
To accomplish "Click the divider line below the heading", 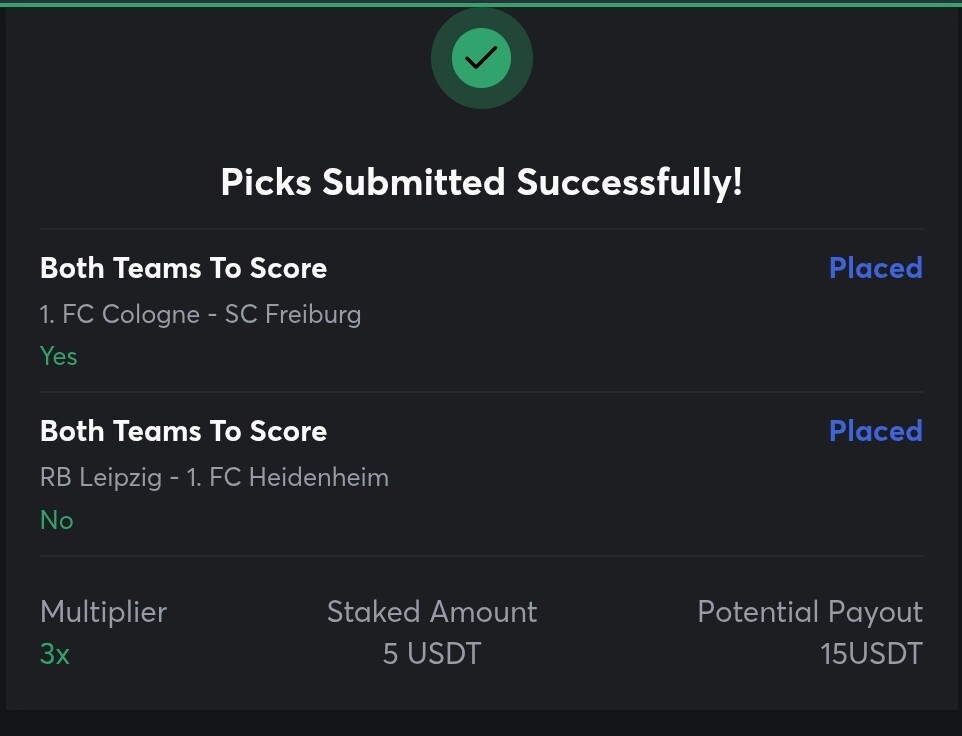I will pyautogui.click(x=482, y=229).
